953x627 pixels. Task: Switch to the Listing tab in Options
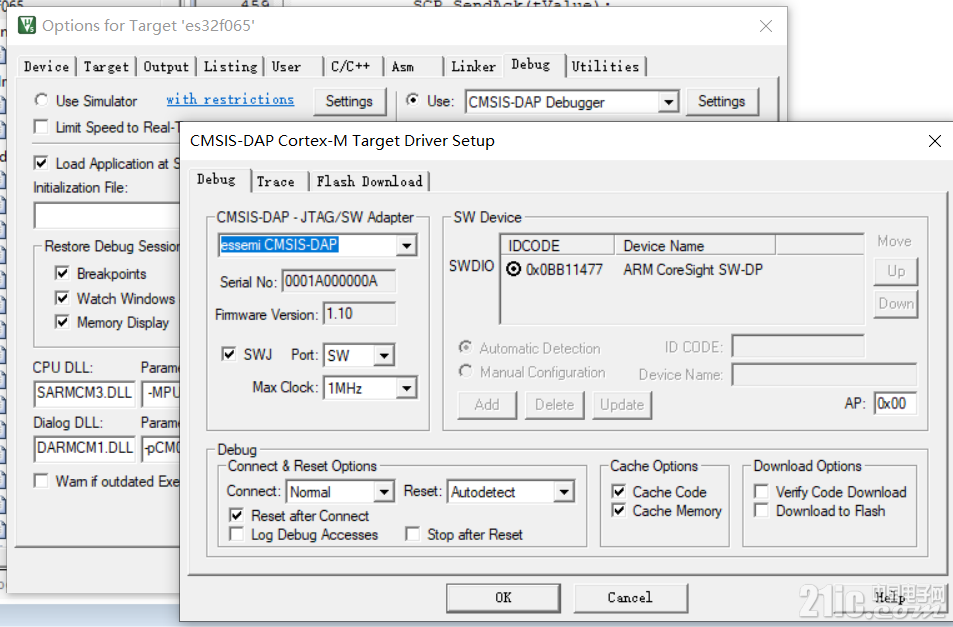[x=230, y=67]
